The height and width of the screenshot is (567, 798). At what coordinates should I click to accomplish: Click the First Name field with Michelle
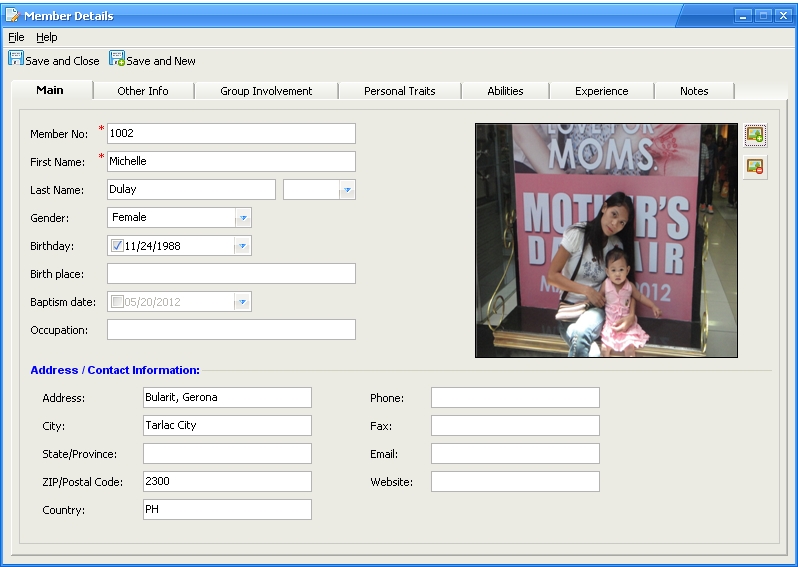click(x=232, y=161)
